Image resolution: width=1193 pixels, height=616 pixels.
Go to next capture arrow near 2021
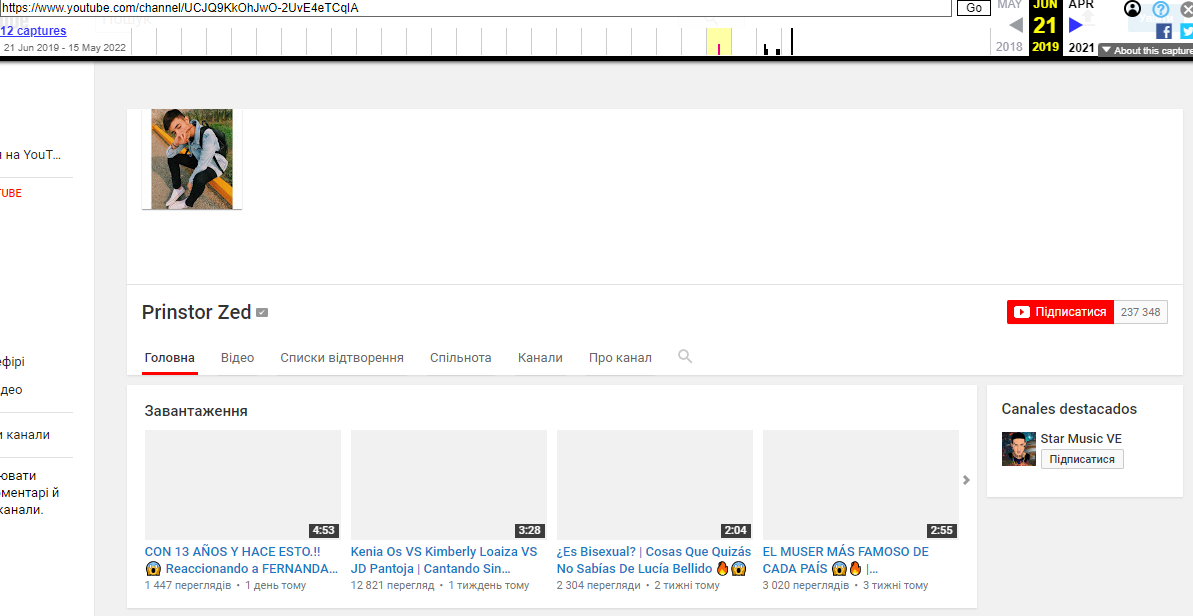[x=1075, y=25]
